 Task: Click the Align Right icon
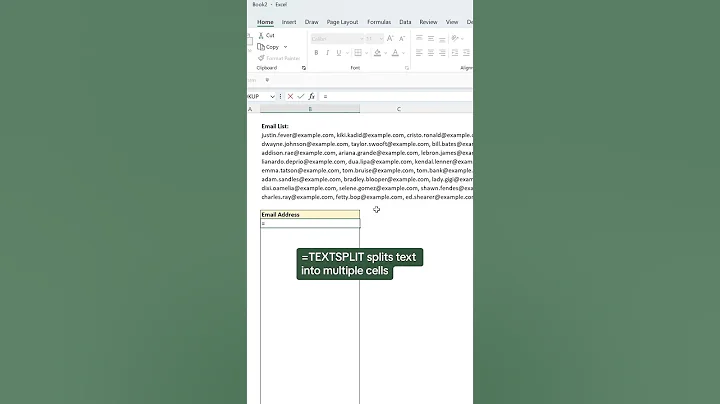(442, 53)
